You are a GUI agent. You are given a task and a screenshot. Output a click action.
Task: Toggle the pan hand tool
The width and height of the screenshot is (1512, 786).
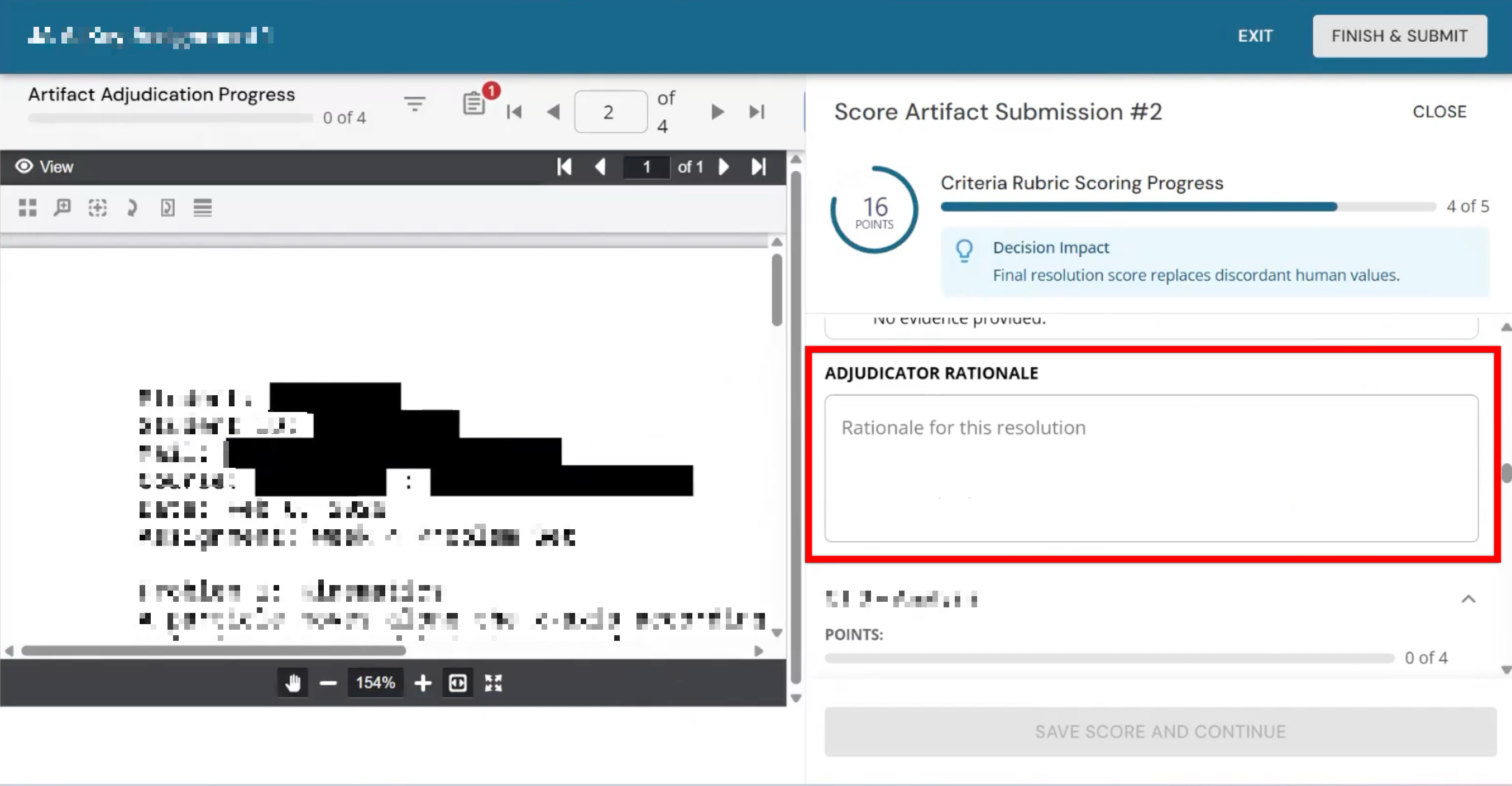[293, 683]
